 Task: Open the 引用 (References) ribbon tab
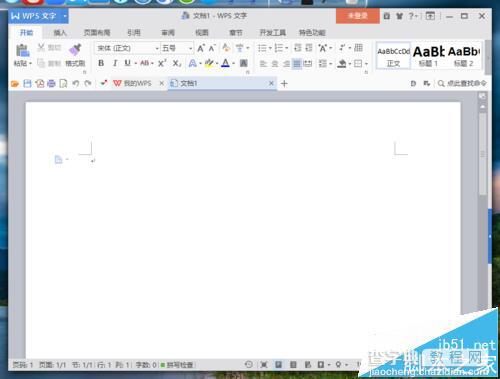point(134,33)
